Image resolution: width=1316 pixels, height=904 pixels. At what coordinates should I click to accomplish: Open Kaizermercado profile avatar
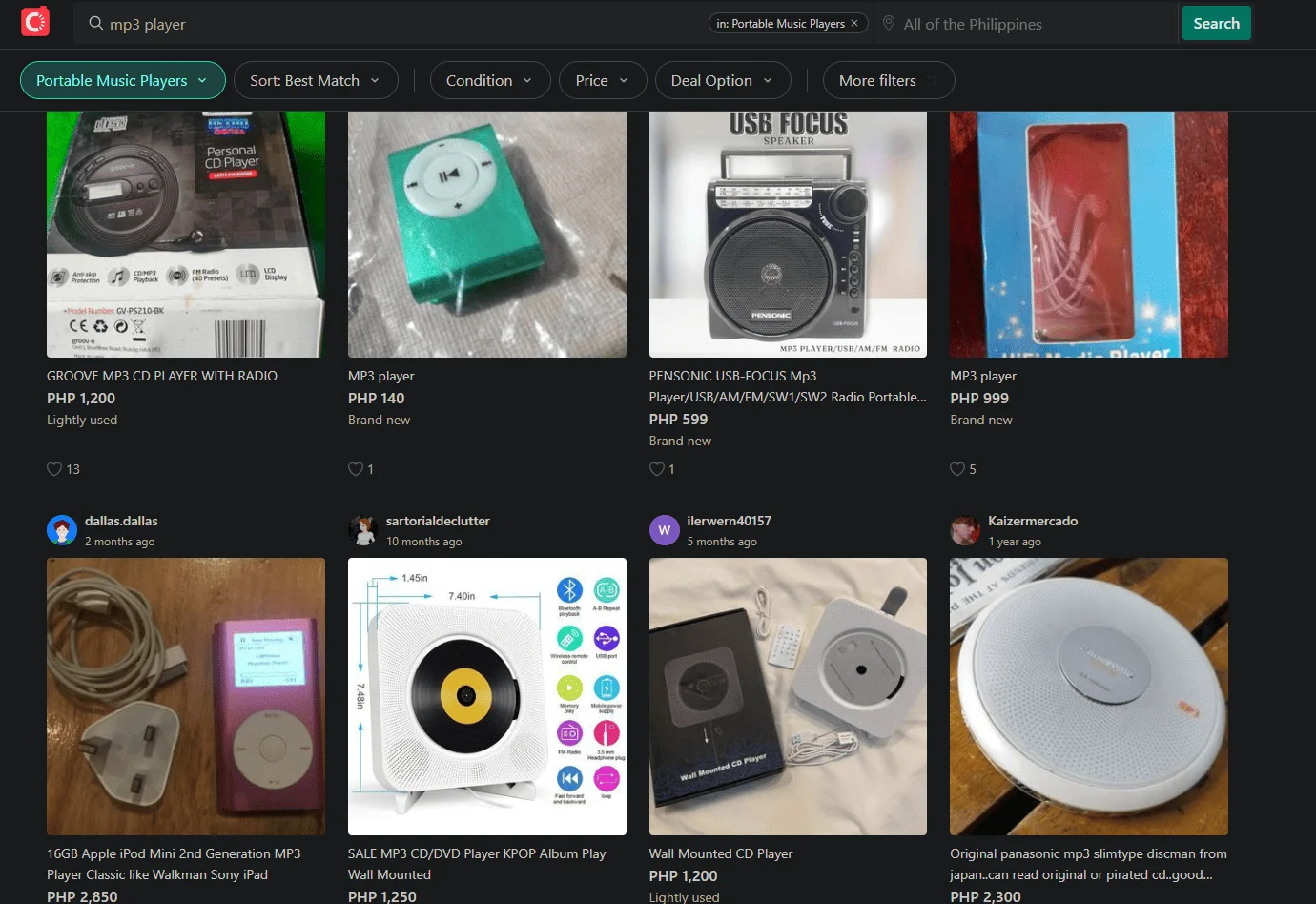(965, 530)
